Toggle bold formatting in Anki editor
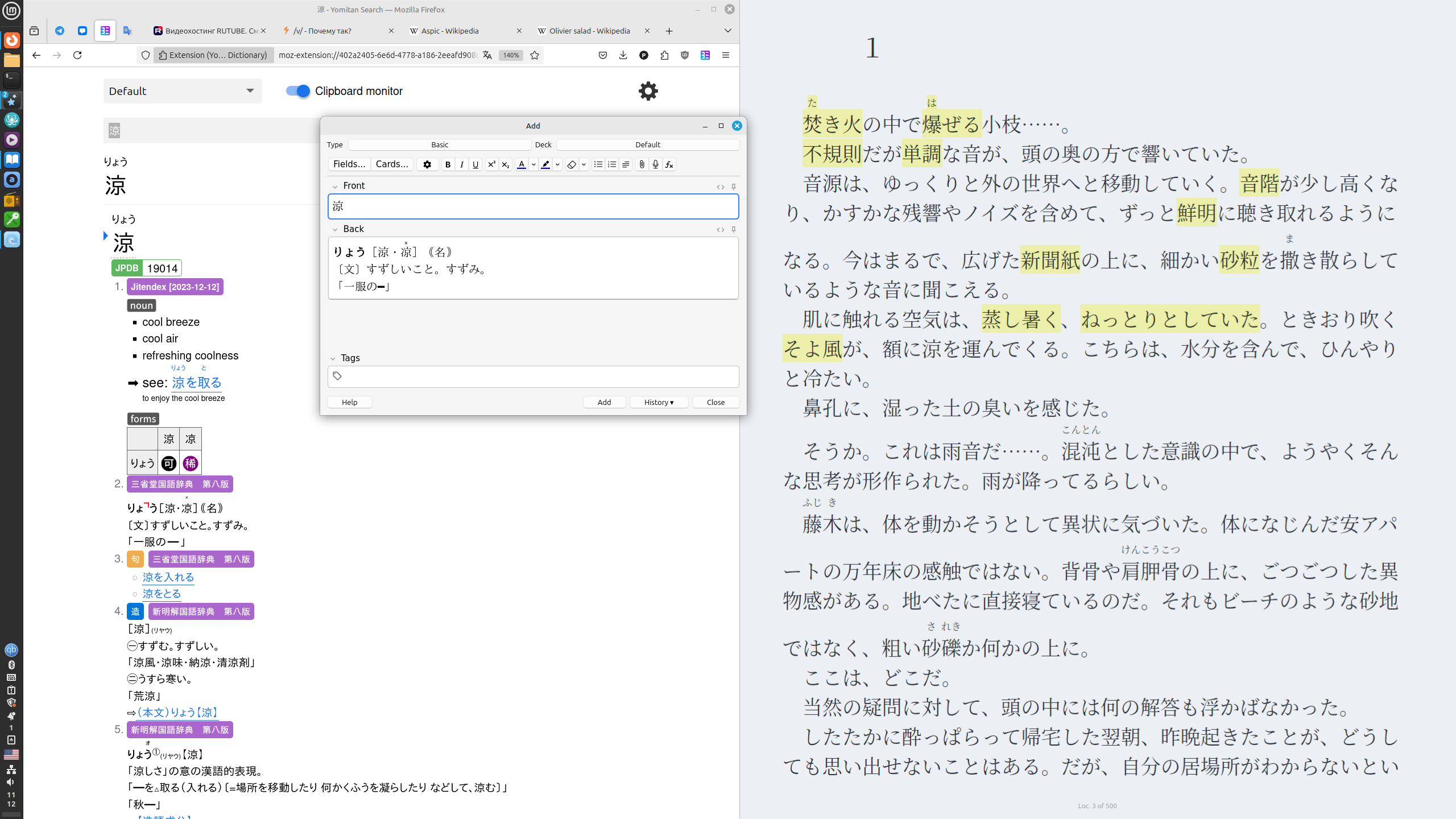The height and width of the screenshot is (819, 1456). [x=448, y=164]
